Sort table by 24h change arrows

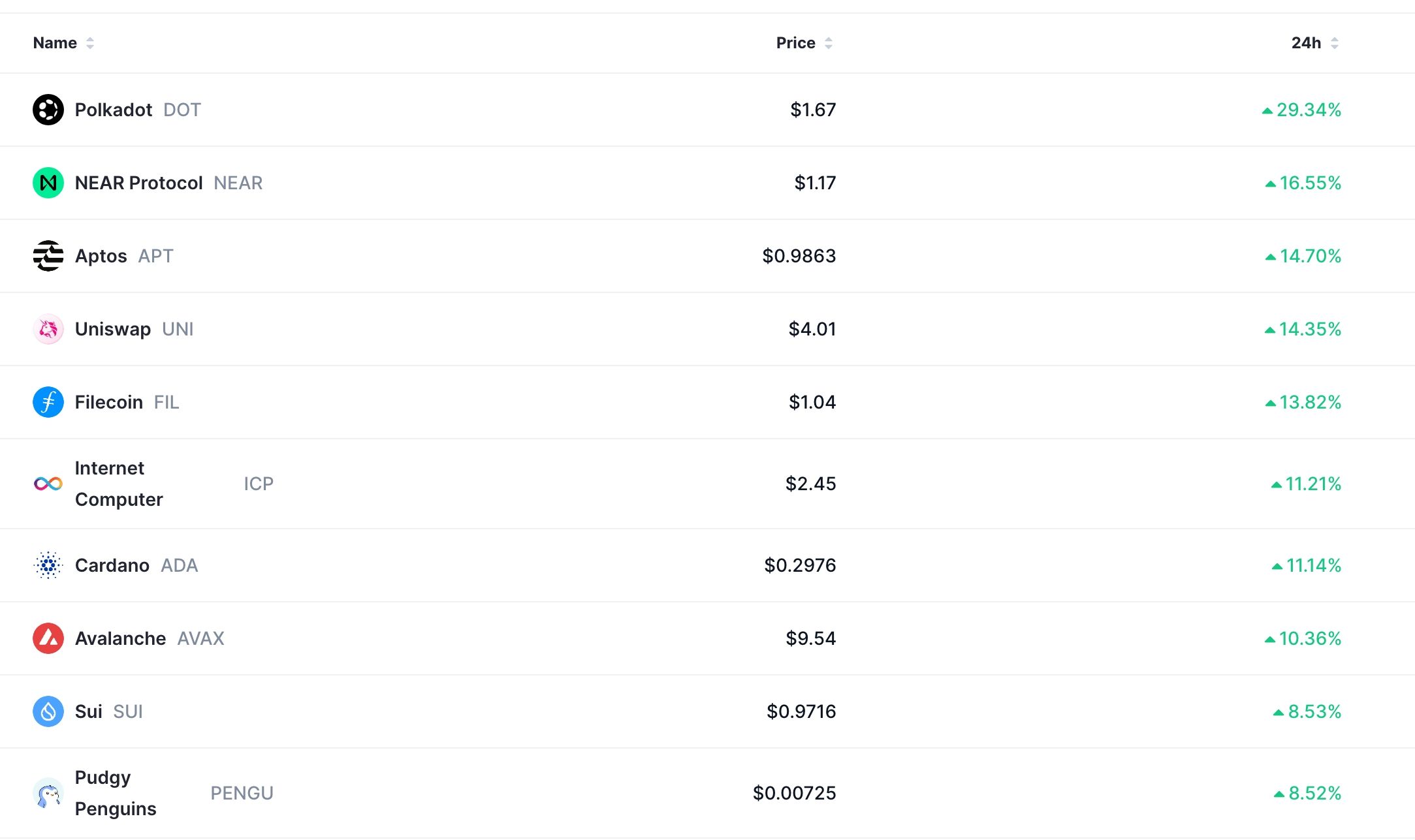[x=1335, y=43]
